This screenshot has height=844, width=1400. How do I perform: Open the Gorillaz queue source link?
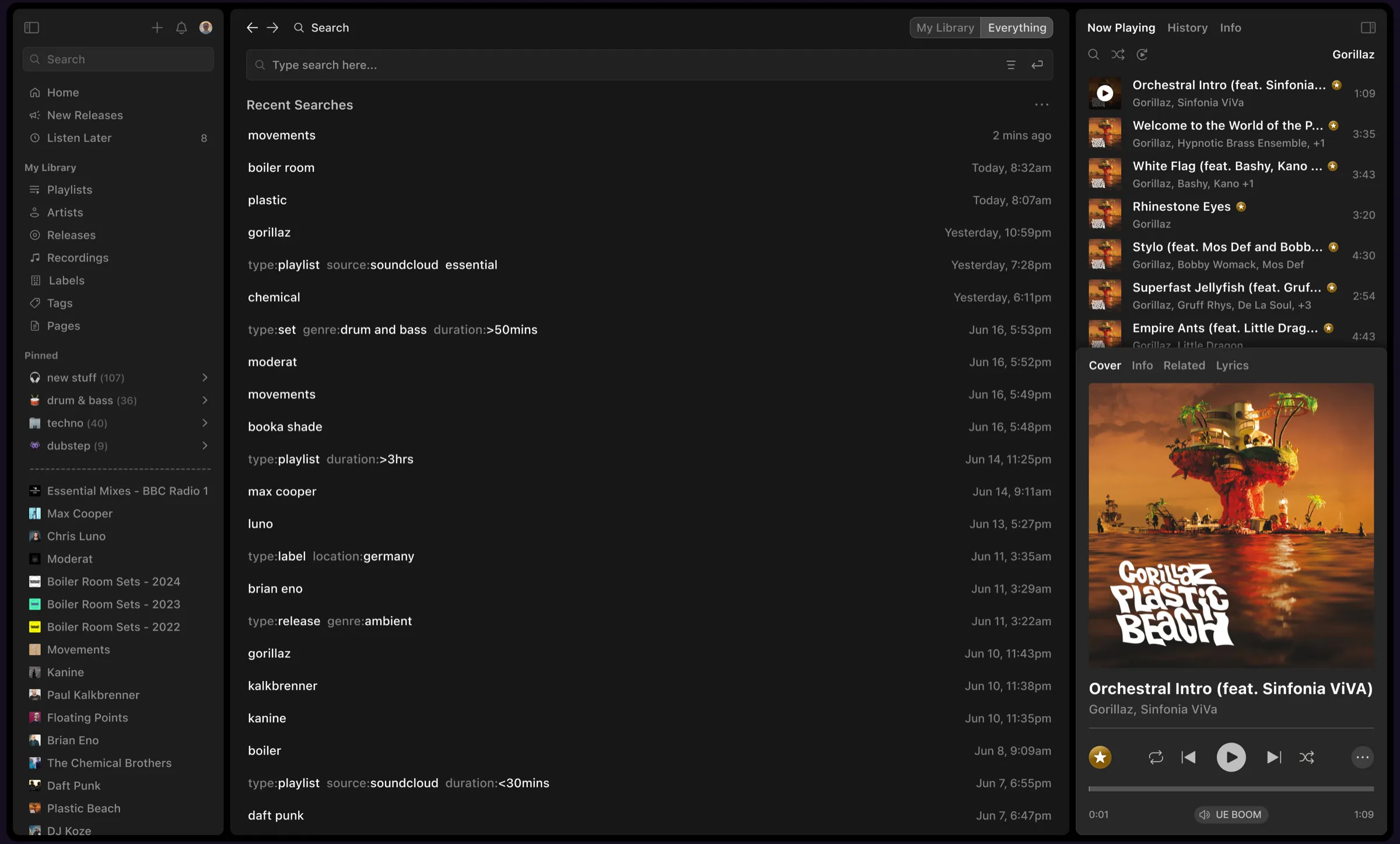tap(1353, 54)
